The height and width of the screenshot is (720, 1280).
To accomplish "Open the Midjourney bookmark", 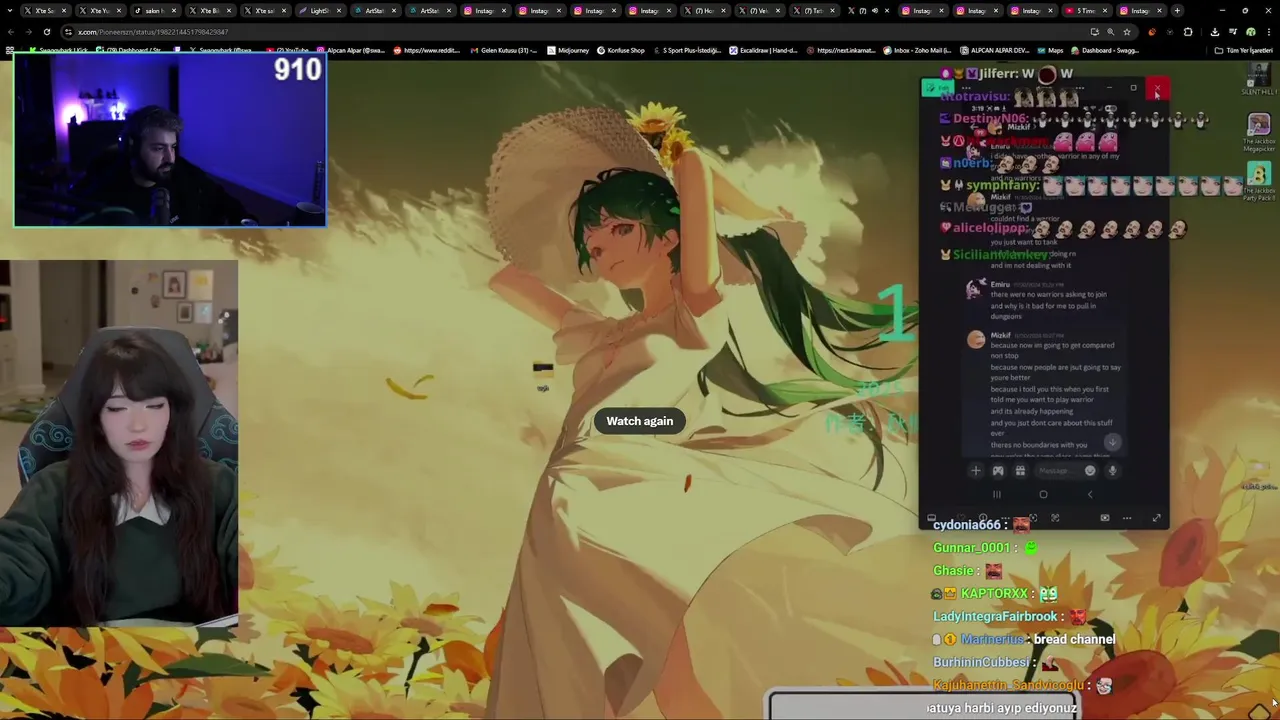I will (x=568, y=50).
